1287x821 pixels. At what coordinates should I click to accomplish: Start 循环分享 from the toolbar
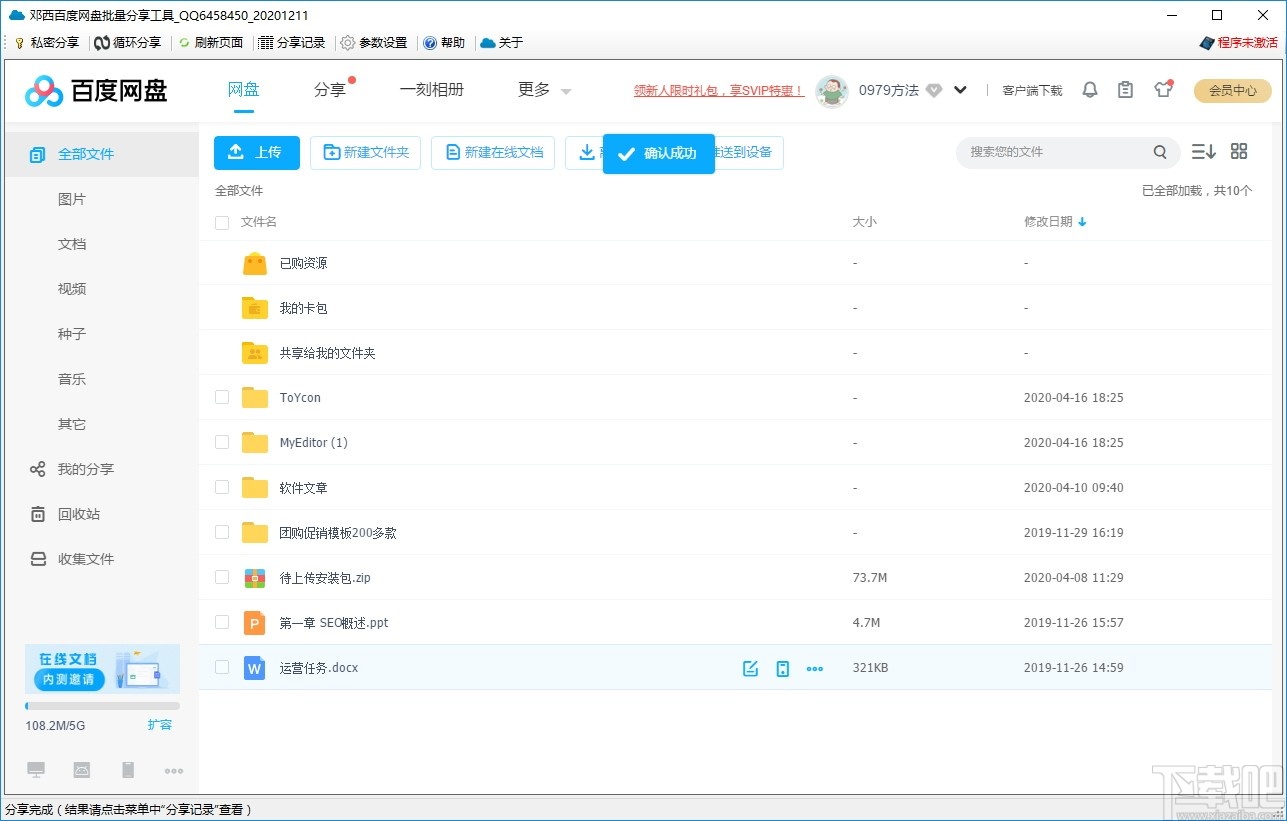pyautogui.click(x=127, y=43)
